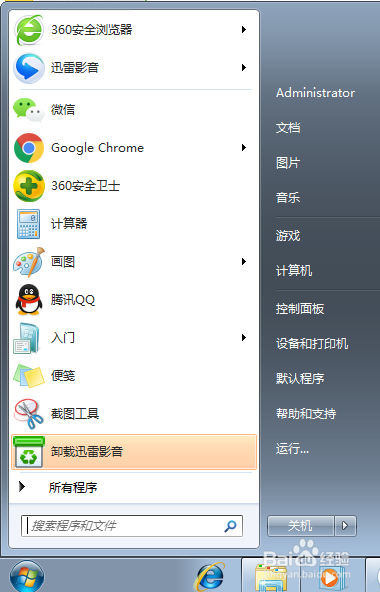Viewport: 380px width, 592px height.
Task: Click the 360安全卫士 label
Action: 85,186
